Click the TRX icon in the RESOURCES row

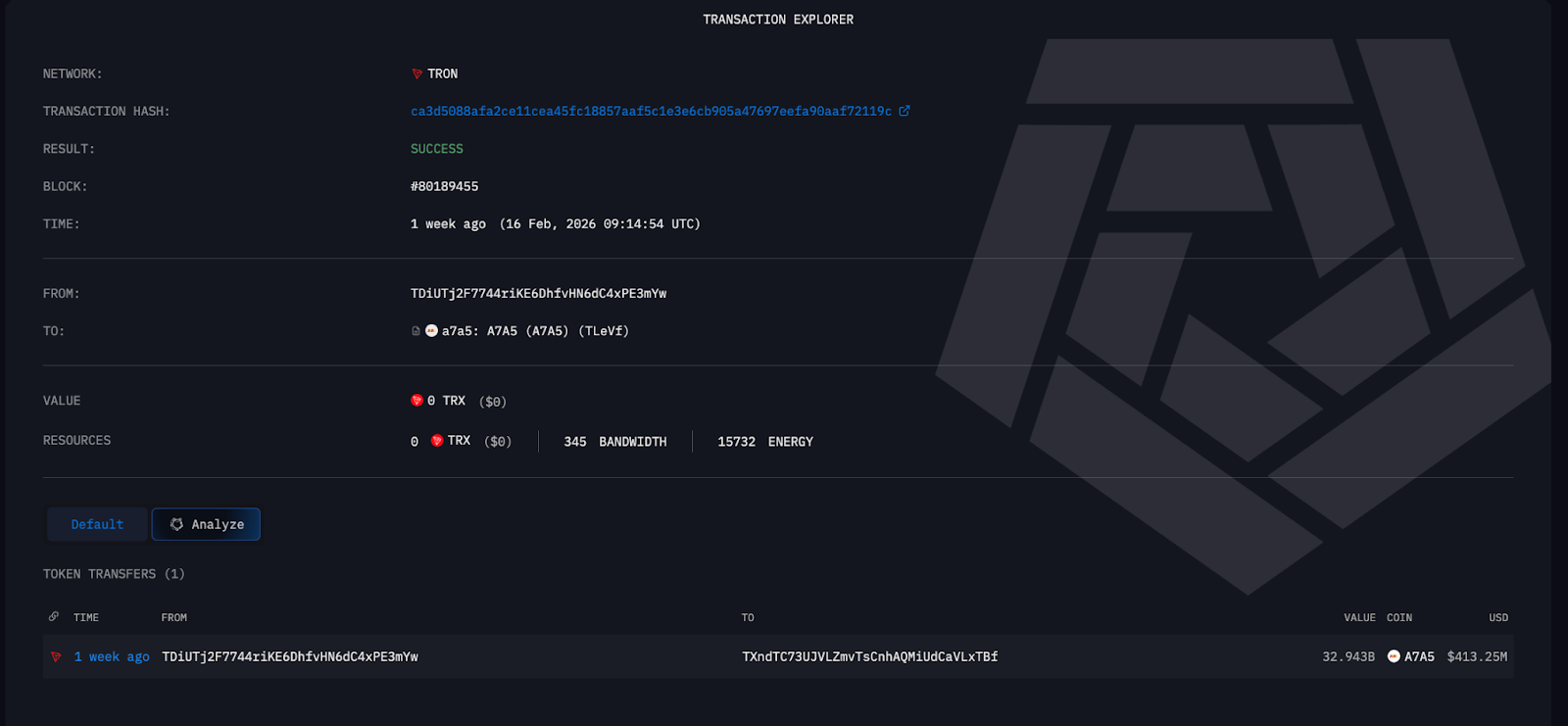437,441
